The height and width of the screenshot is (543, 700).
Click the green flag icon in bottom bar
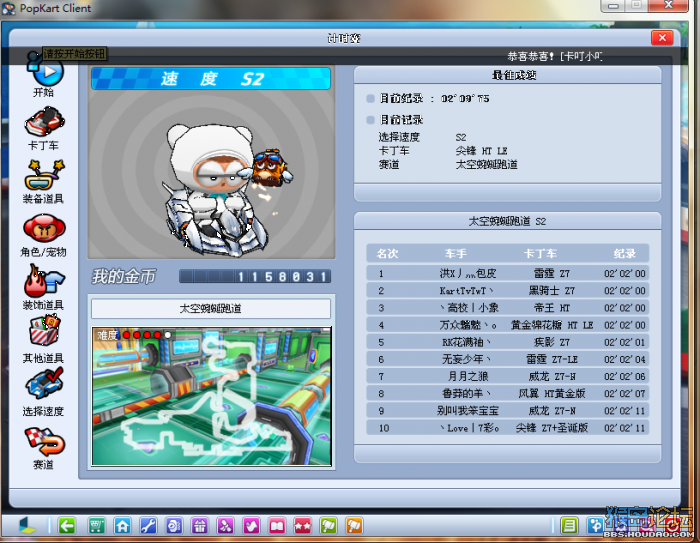[329, 526]
